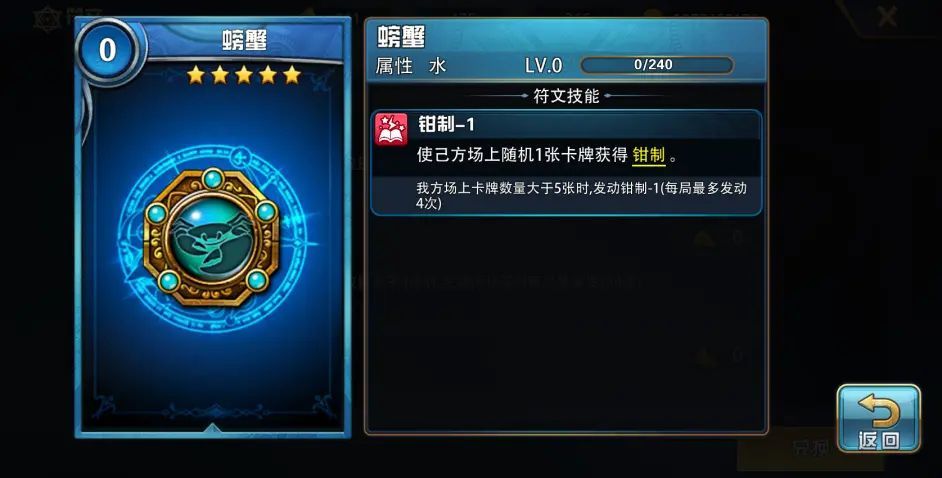Click the five-star rating row
The width and height of the screenshot is (942, 478).
point(244,75)
